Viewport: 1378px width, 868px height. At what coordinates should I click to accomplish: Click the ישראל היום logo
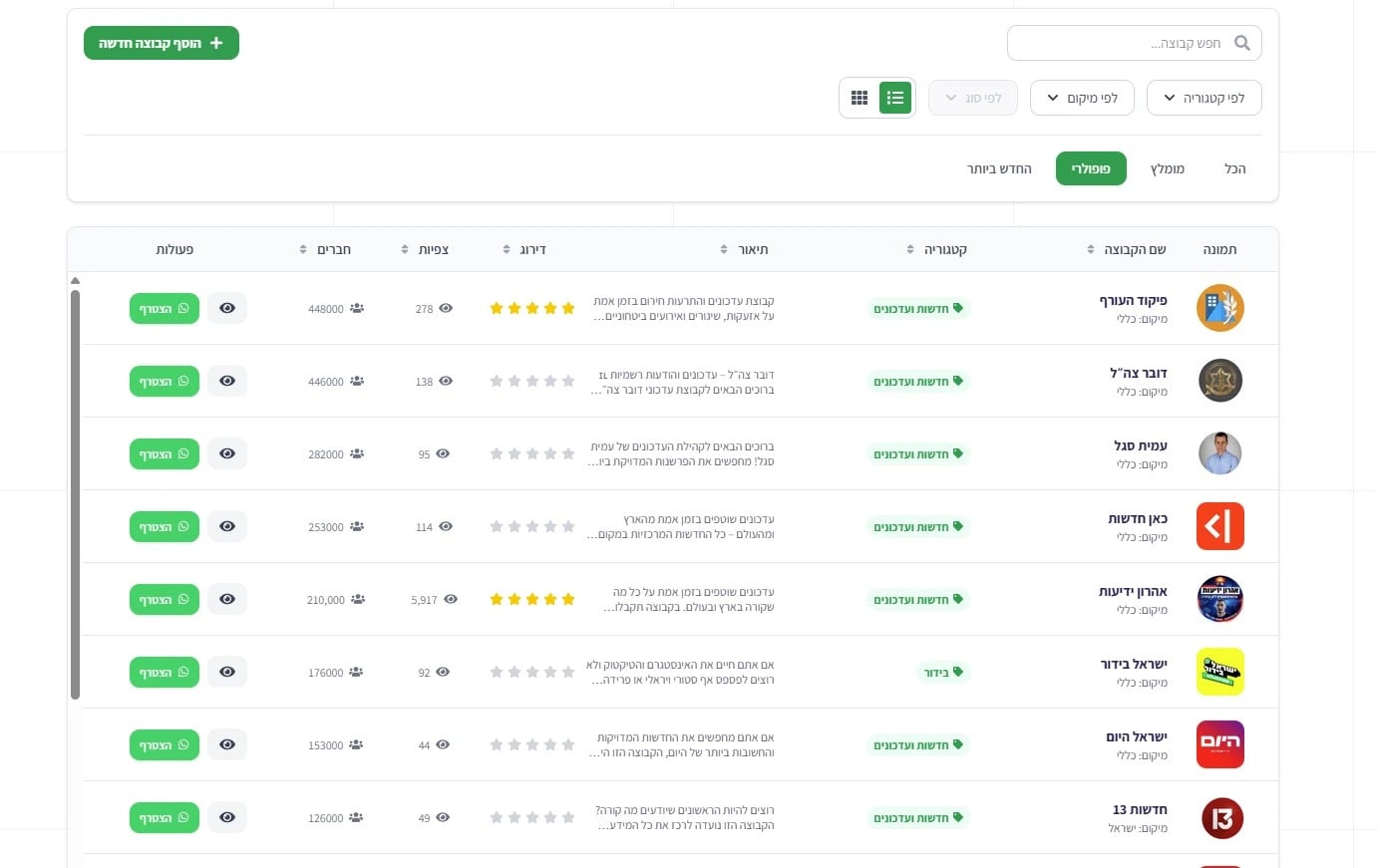(x=1219, y=744)
